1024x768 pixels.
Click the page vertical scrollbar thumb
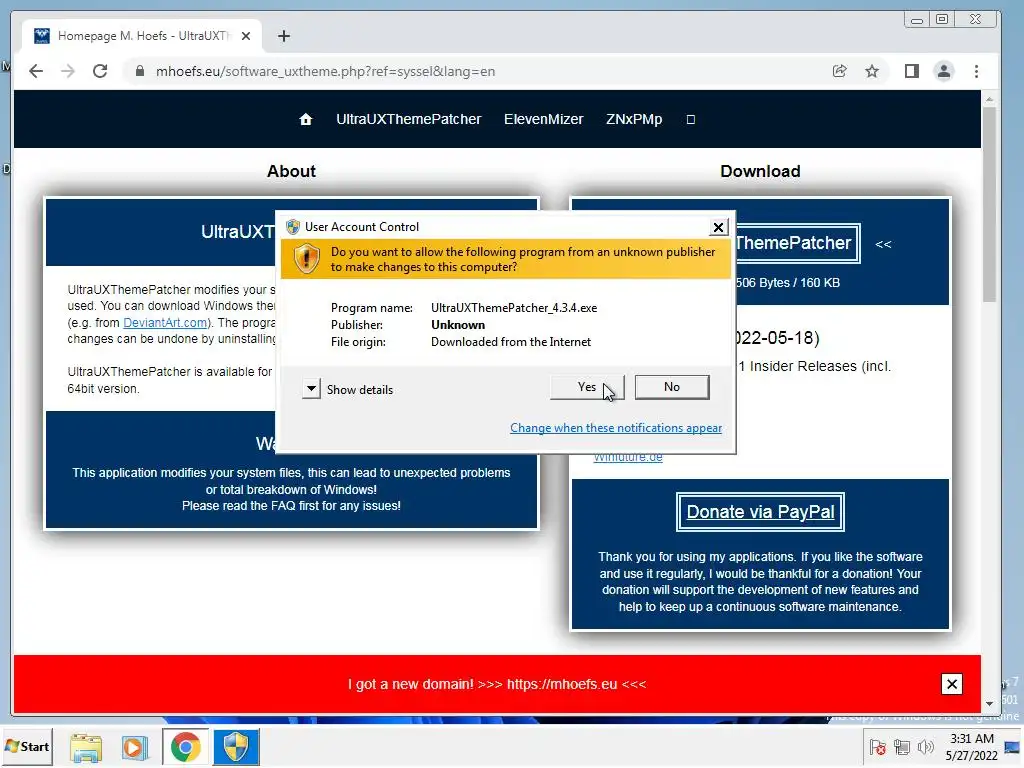click(989, 204)
